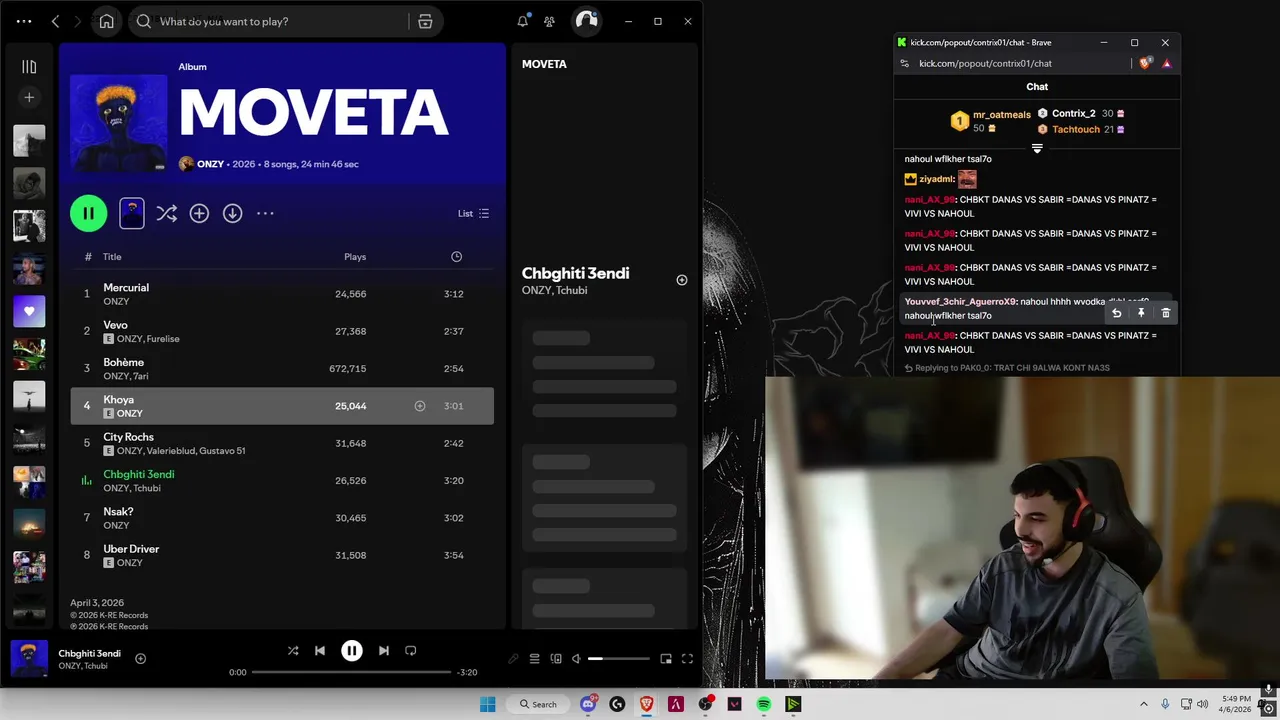This screenshot has height=720, width=1280.
Task: Open more options for the MOVETA album
Action: click(x=265, y=213)
